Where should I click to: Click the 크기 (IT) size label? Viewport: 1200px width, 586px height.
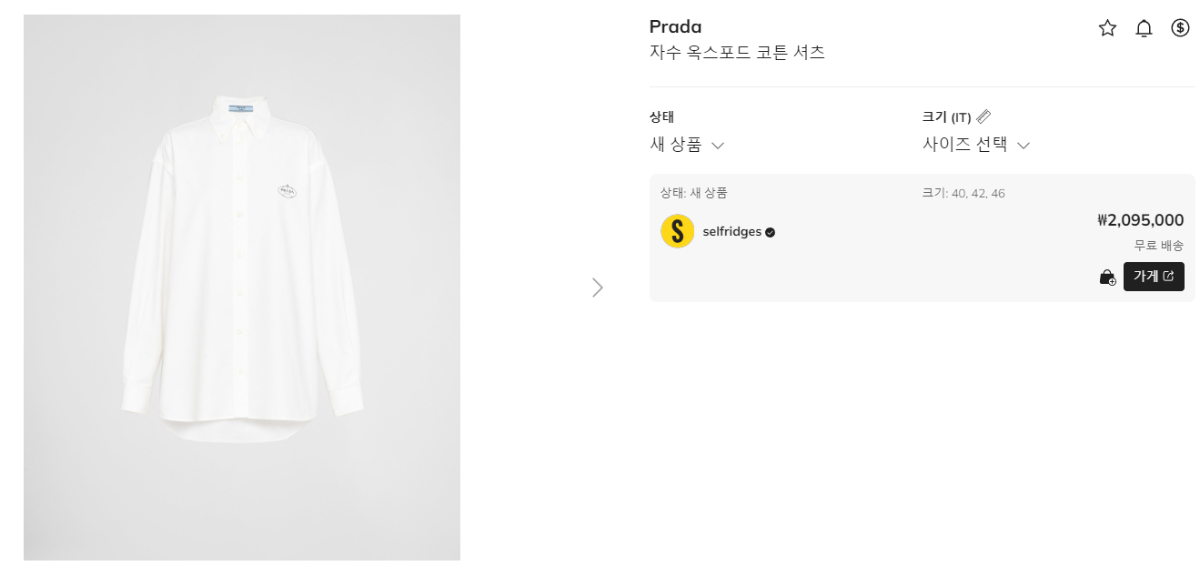click(x=946, y=117)
